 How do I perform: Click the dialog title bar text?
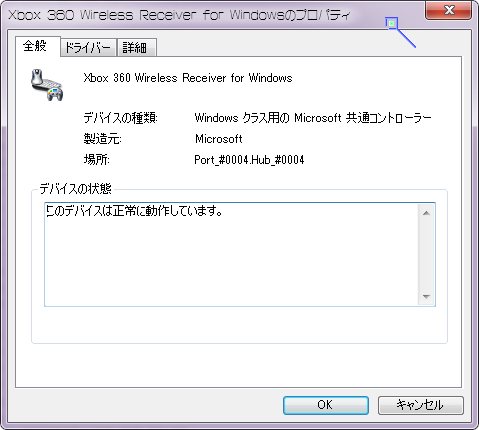(x=179, y=15)
